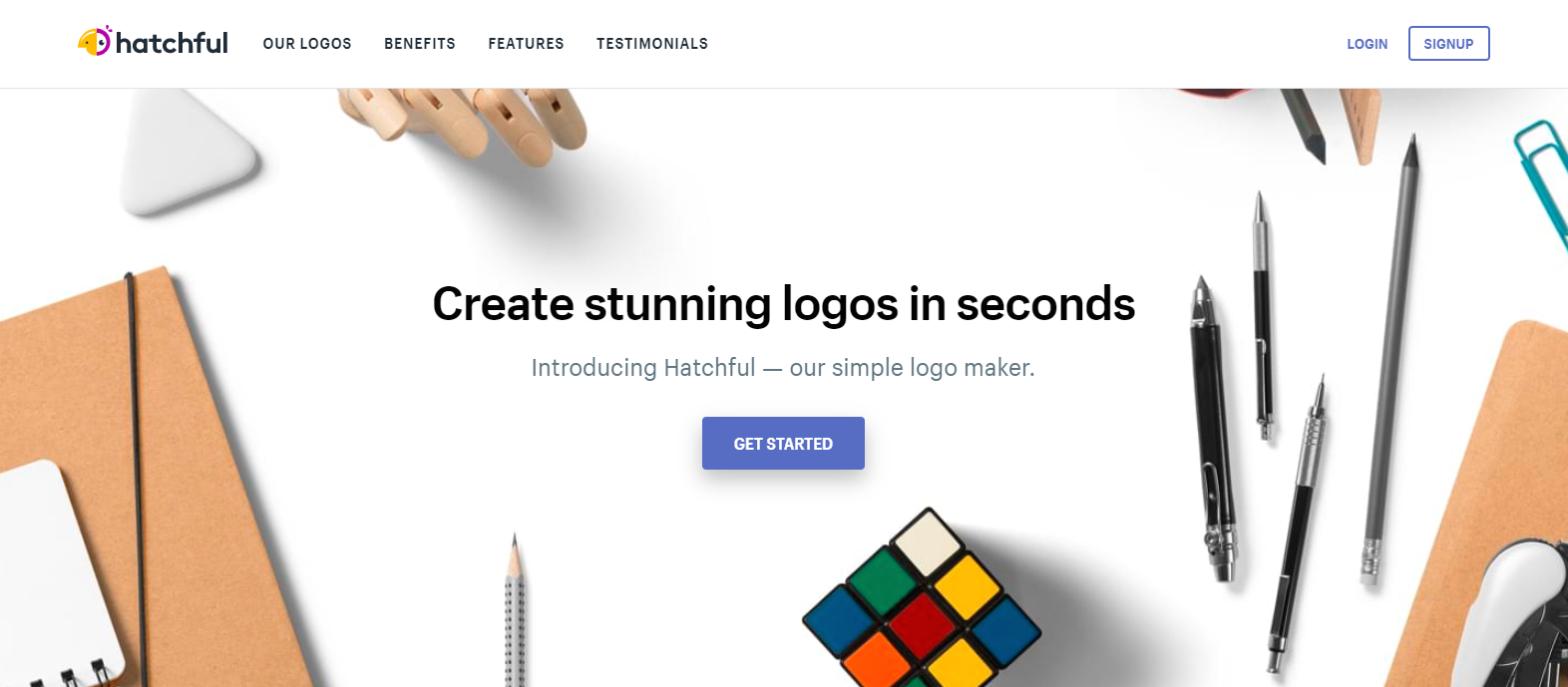Open the Login link
The height and width of the screenshot is (687, 1568).
[x=1367, y=44]
